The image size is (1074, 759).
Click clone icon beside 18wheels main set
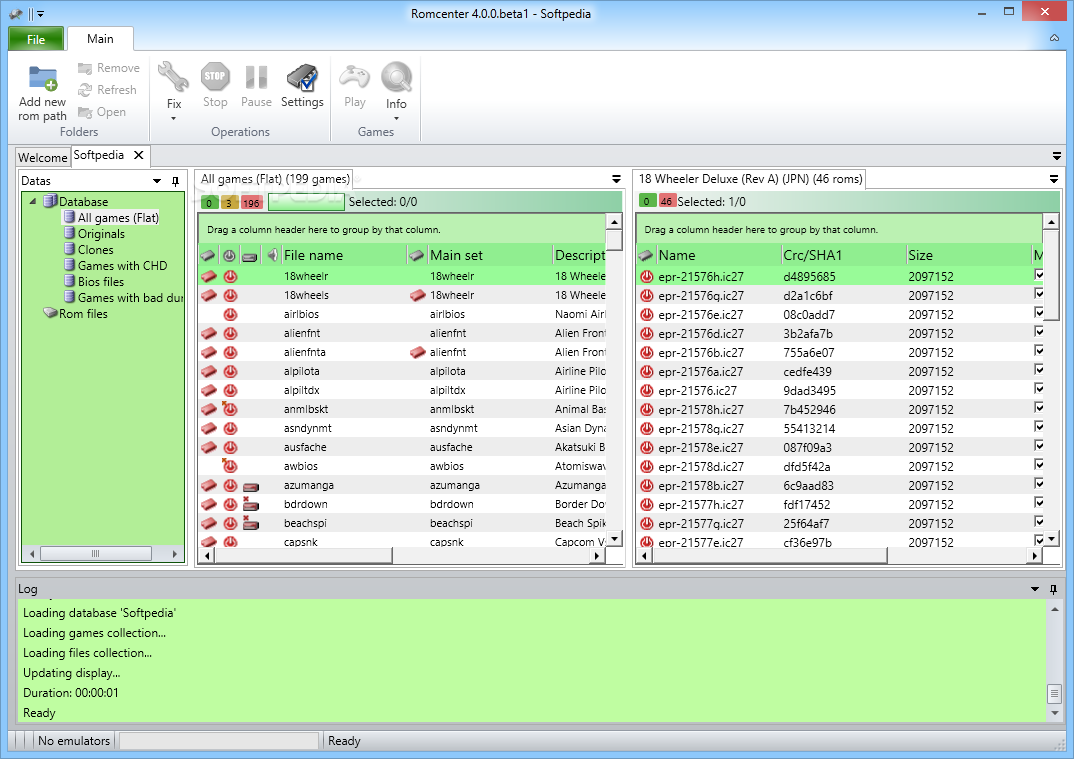(418, 295)
